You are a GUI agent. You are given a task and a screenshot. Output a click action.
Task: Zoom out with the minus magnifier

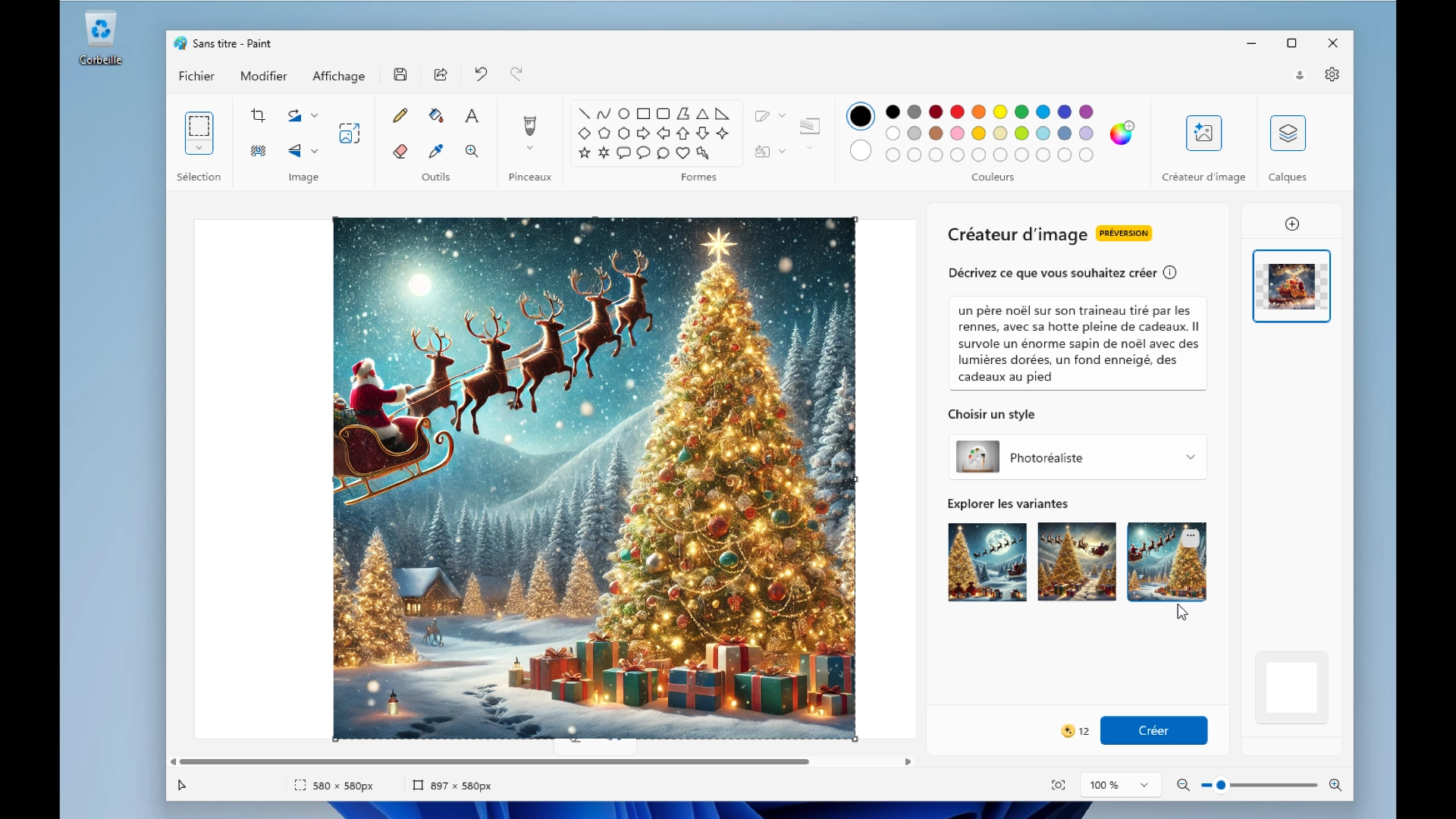pos(1183,786)
